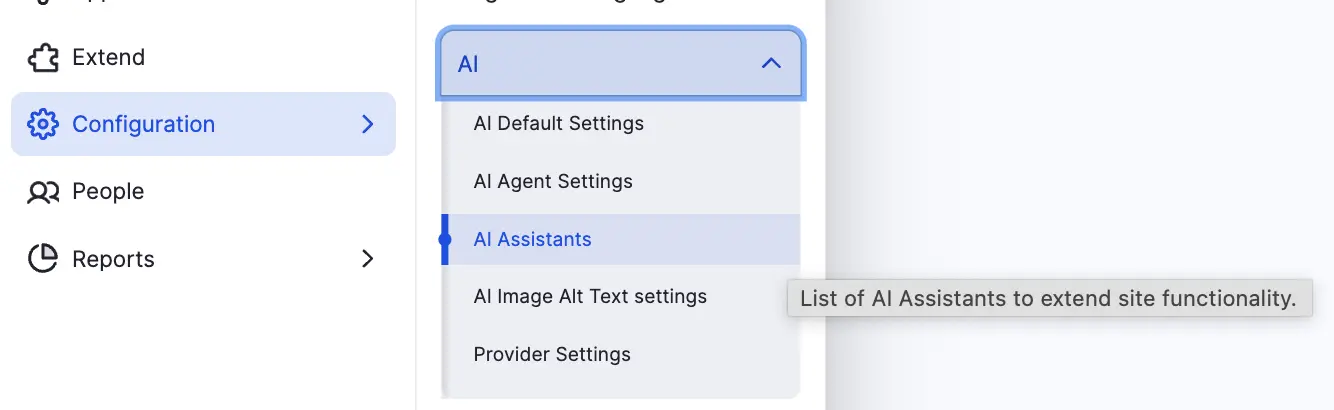
Task: Click the blue dot beside AI Assistants
Action: click(x=445, y=240)
